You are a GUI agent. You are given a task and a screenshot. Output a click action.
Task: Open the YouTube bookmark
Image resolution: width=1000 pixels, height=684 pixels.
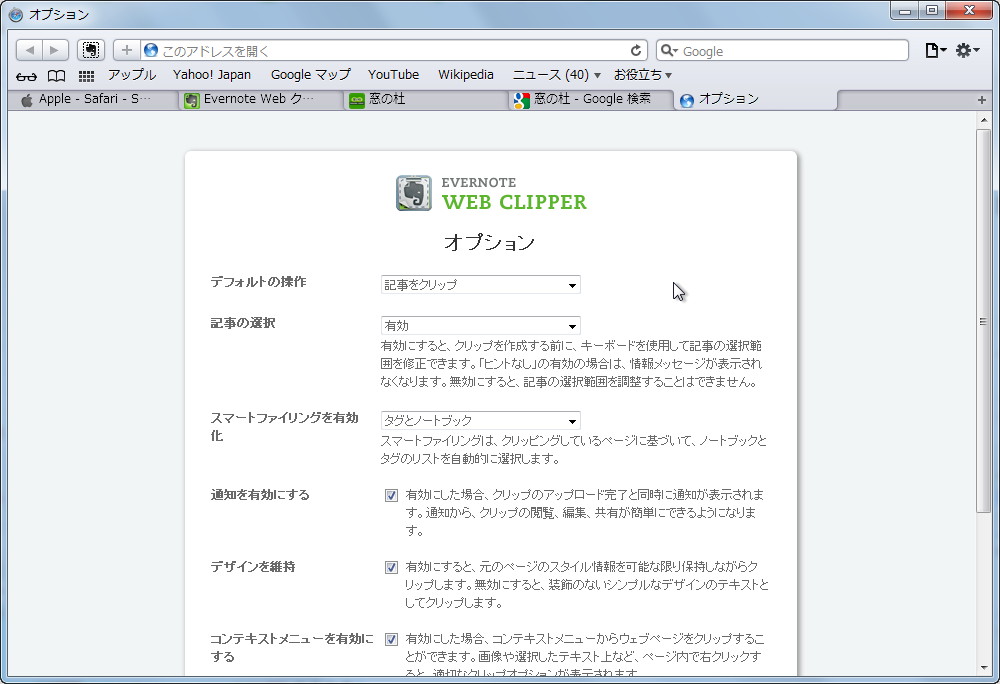393,75
